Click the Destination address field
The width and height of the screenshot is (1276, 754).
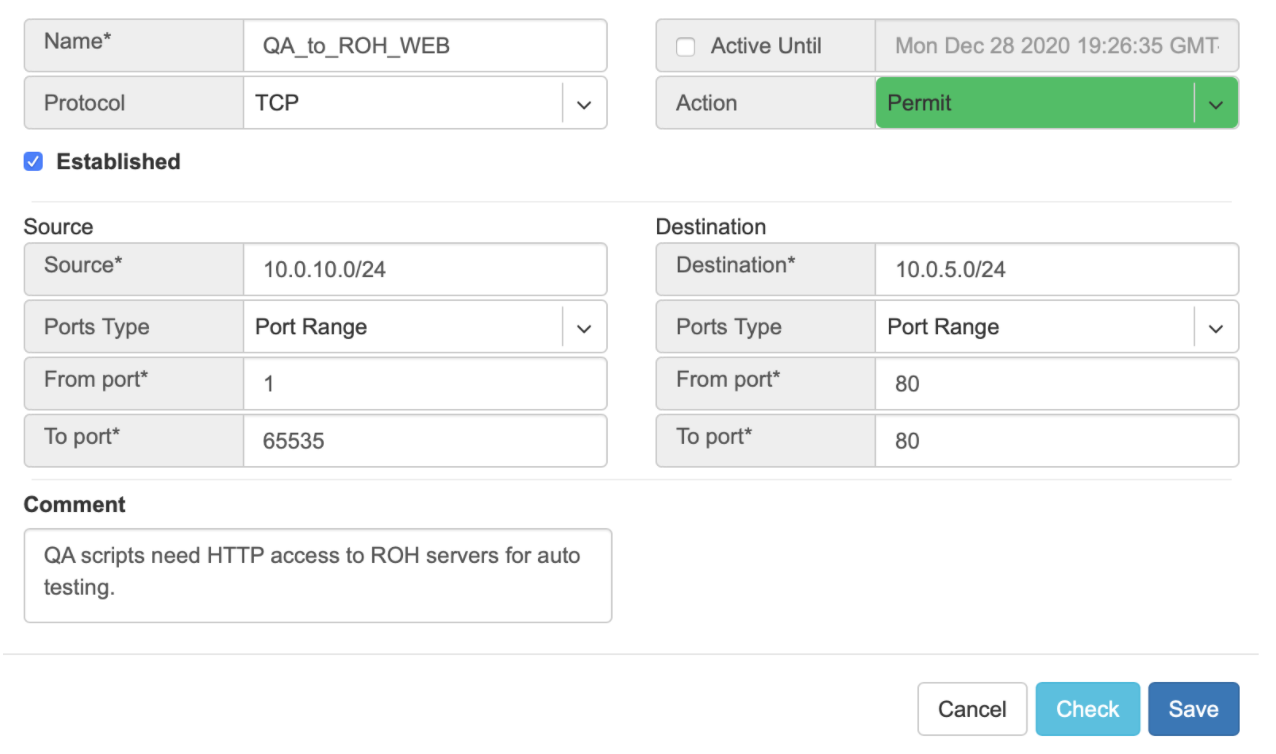point(1056,270)
